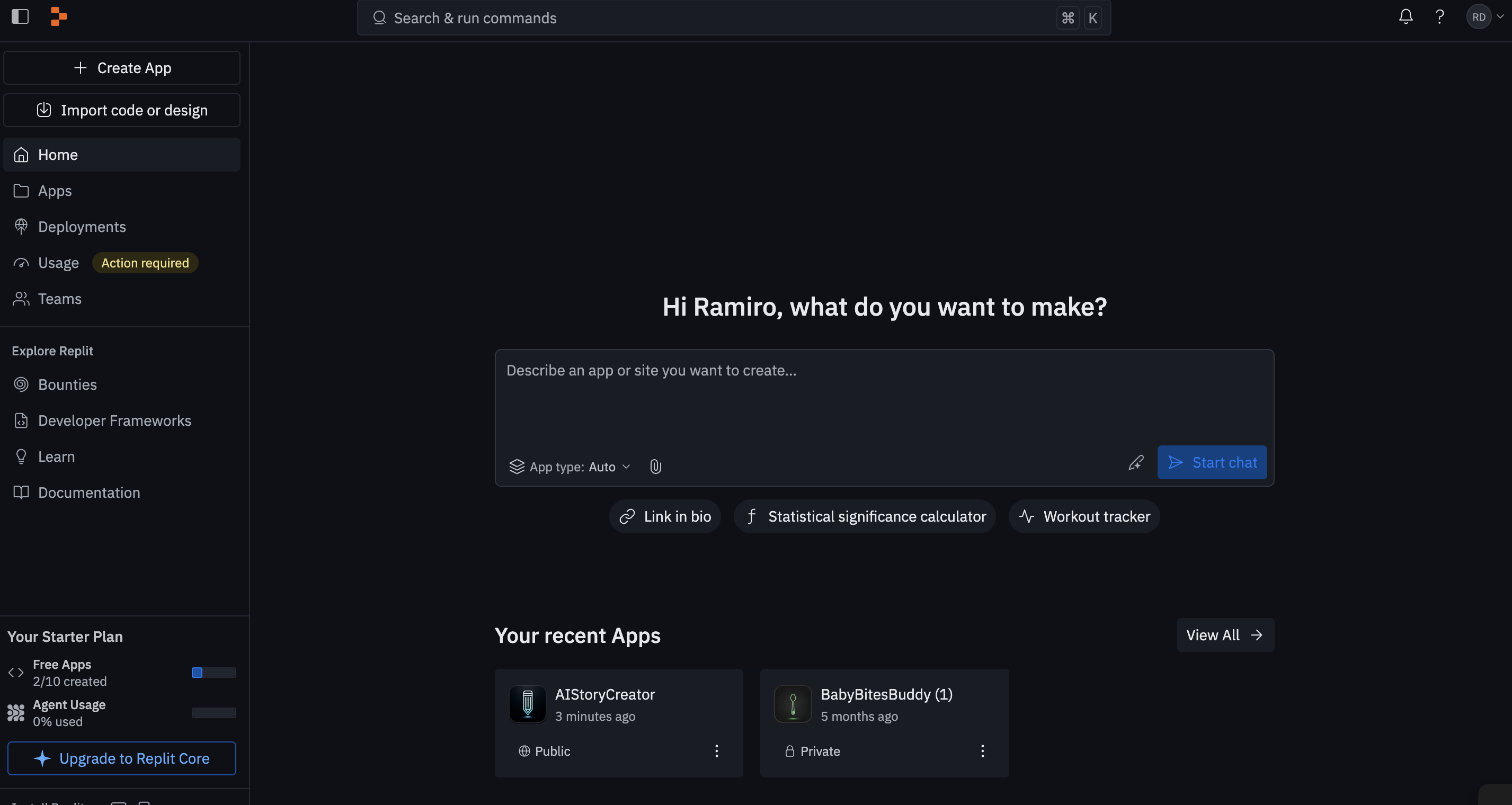Viewport: 1512px width, 805px height.
Task: Select Statistical significance calculator suggestion
Action: pyautogui.click(x=865, y=516)
